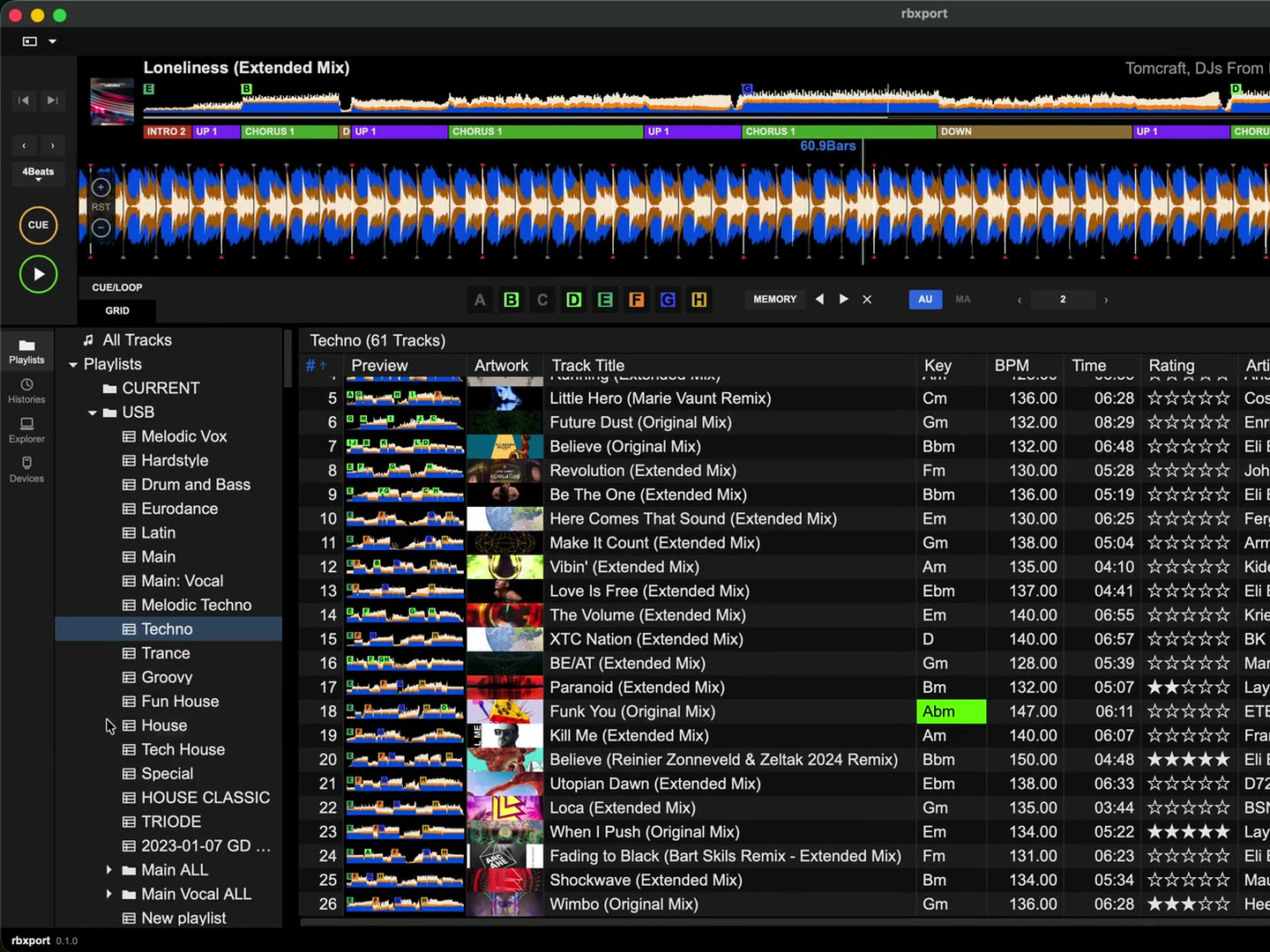Expand the Main ALL folder
Screen dimensions: 1270x952
[108, 870]
